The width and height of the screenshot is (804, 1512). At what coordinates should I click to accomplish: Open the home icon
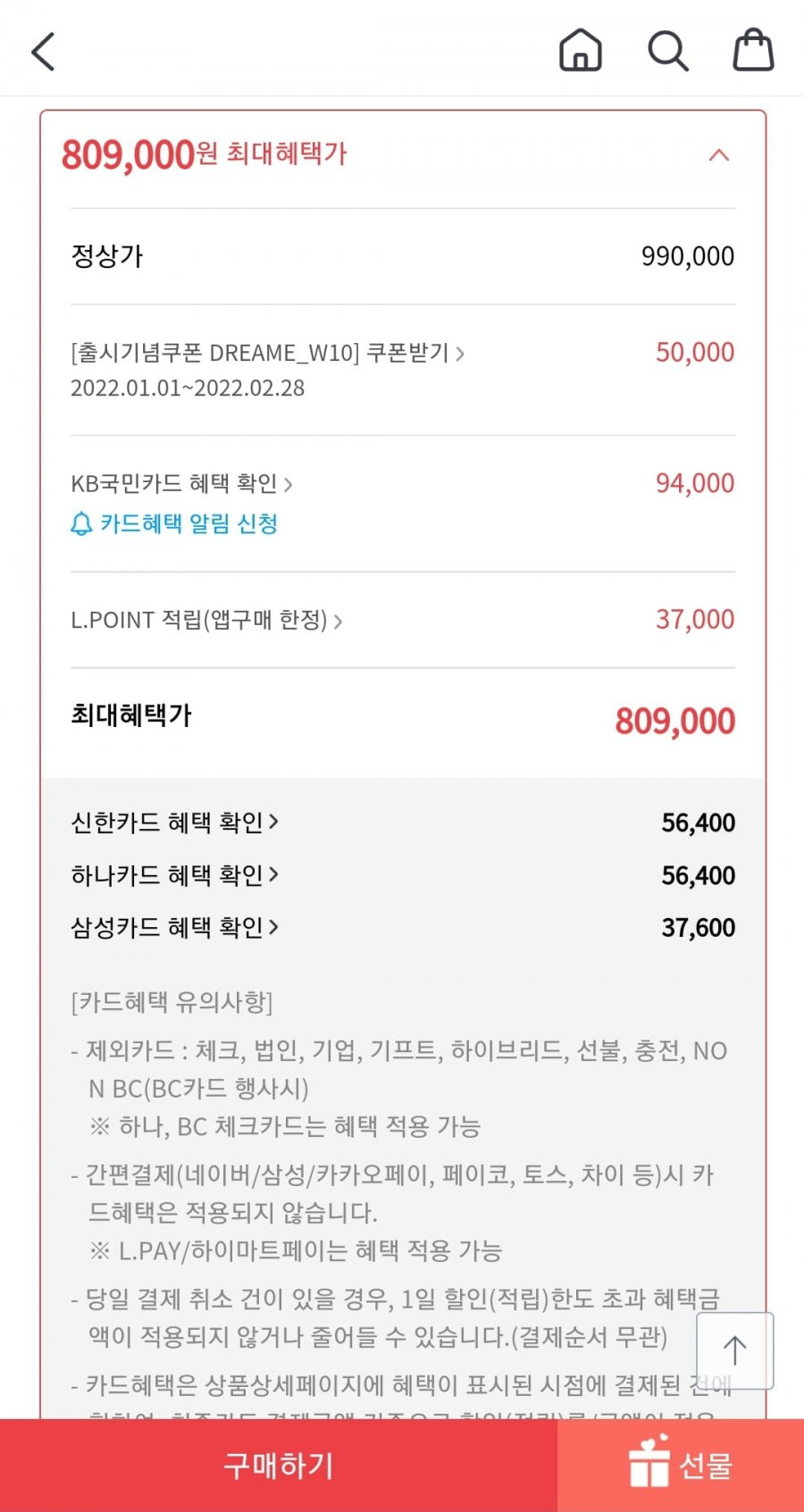coord(581,50)
